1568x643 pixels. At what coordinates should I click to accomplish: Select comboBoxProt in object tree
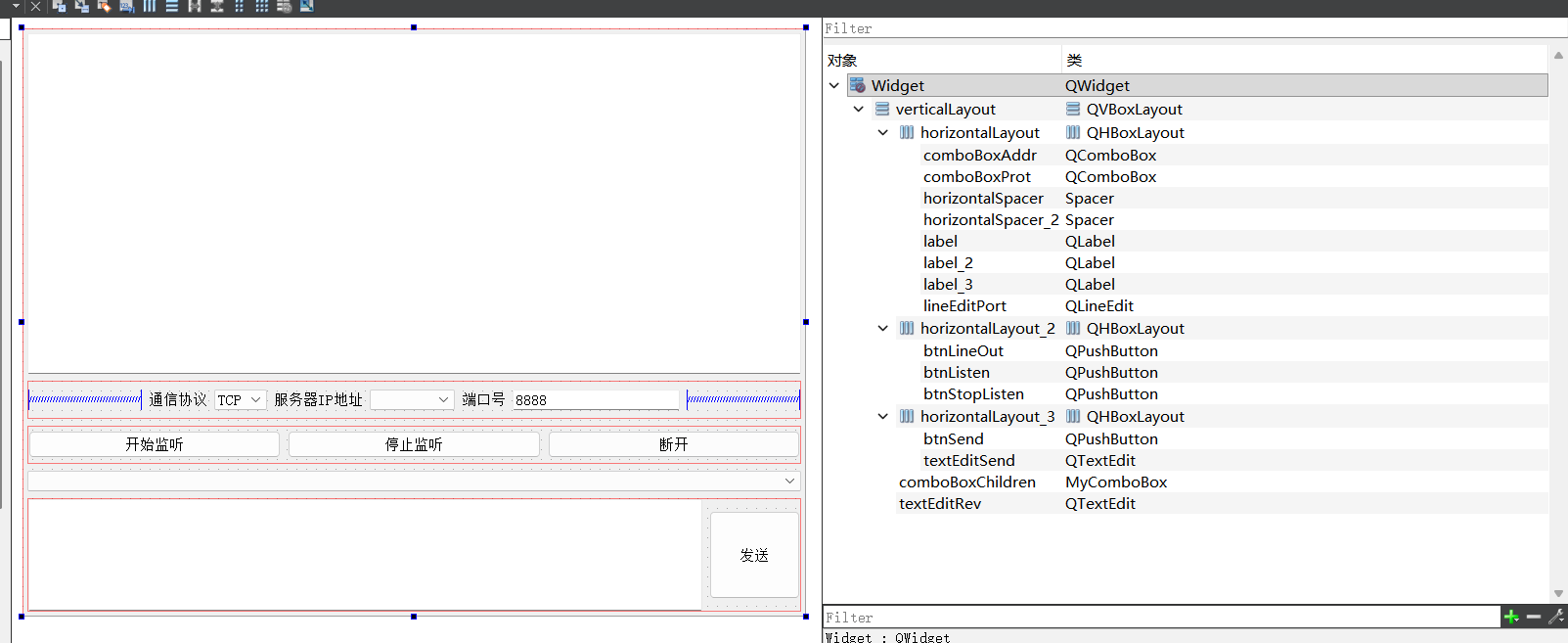pyautogui.click(x=976, y=176)
